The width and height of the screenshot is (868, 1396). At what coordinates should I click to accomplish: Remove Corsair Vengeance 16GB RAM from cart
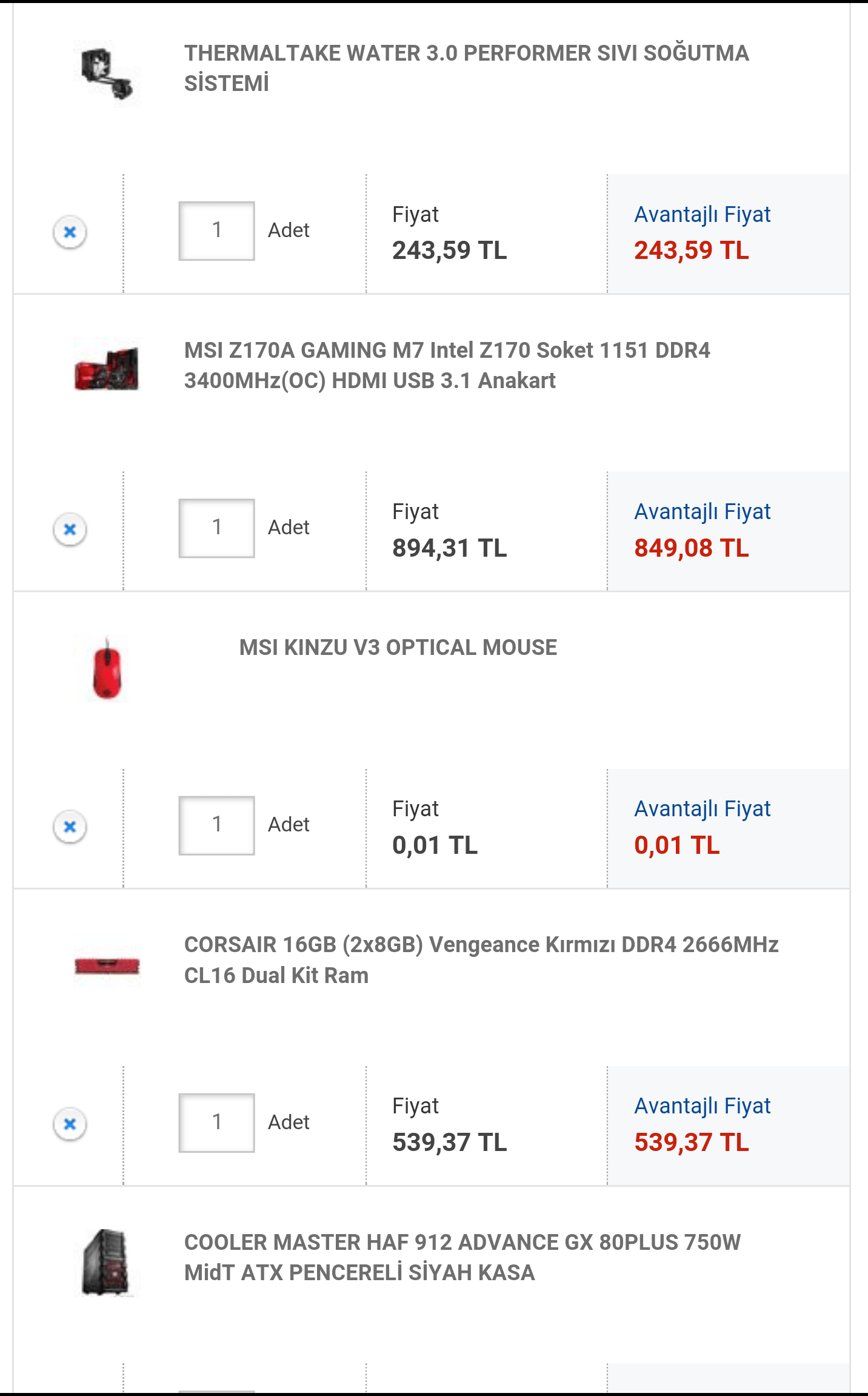[x=70, y=1124]
